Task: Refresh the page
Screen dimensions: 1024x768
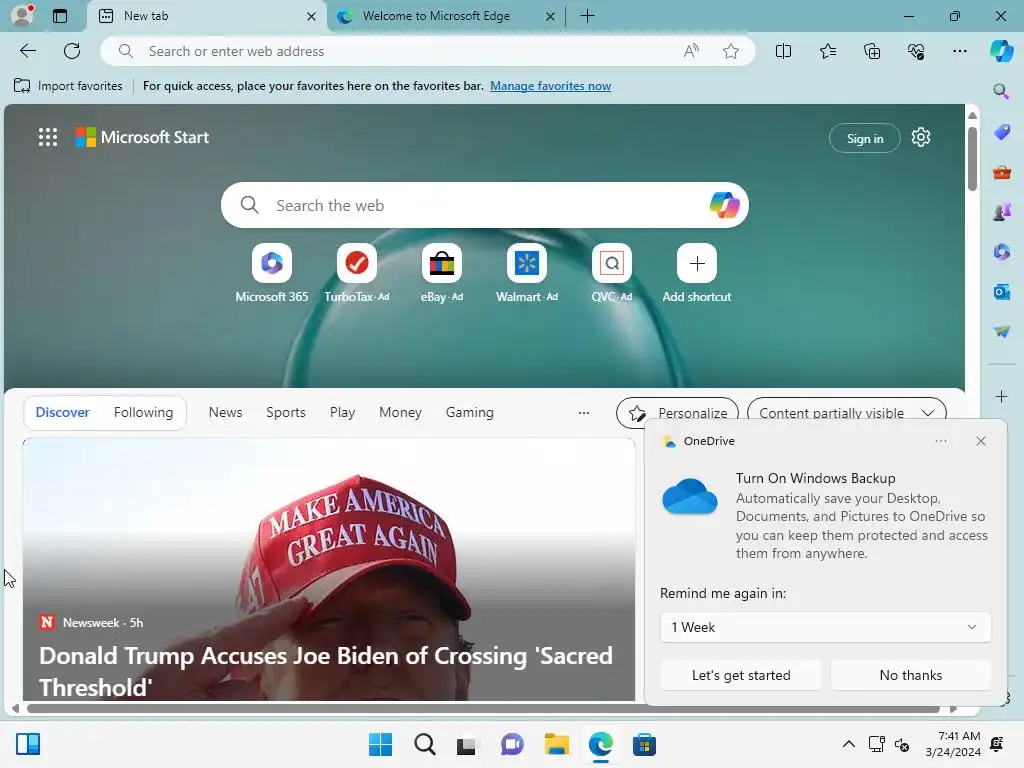Action: point(72,51)
